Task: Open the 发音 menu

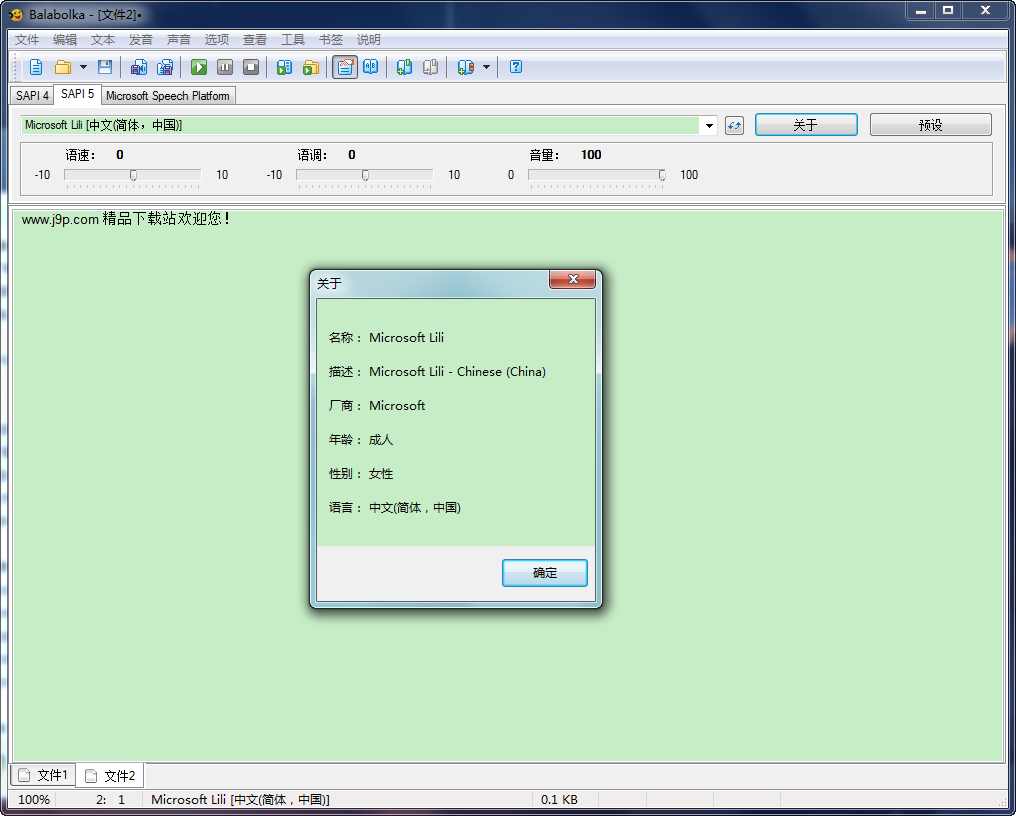Action: tap(141, 40)
